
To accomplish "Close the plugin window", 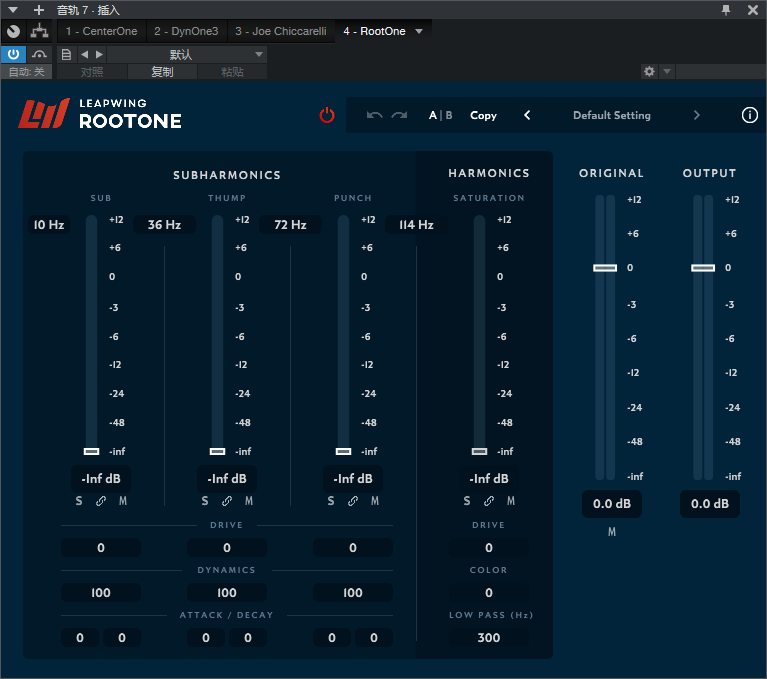I will point(753,10).
